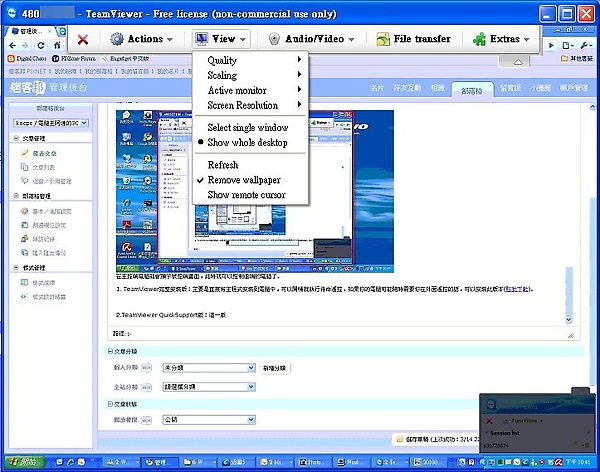Collapse the first sidebar section (article management)
The width and height of the screenshot is (600, 472).
tap(16, 138)
